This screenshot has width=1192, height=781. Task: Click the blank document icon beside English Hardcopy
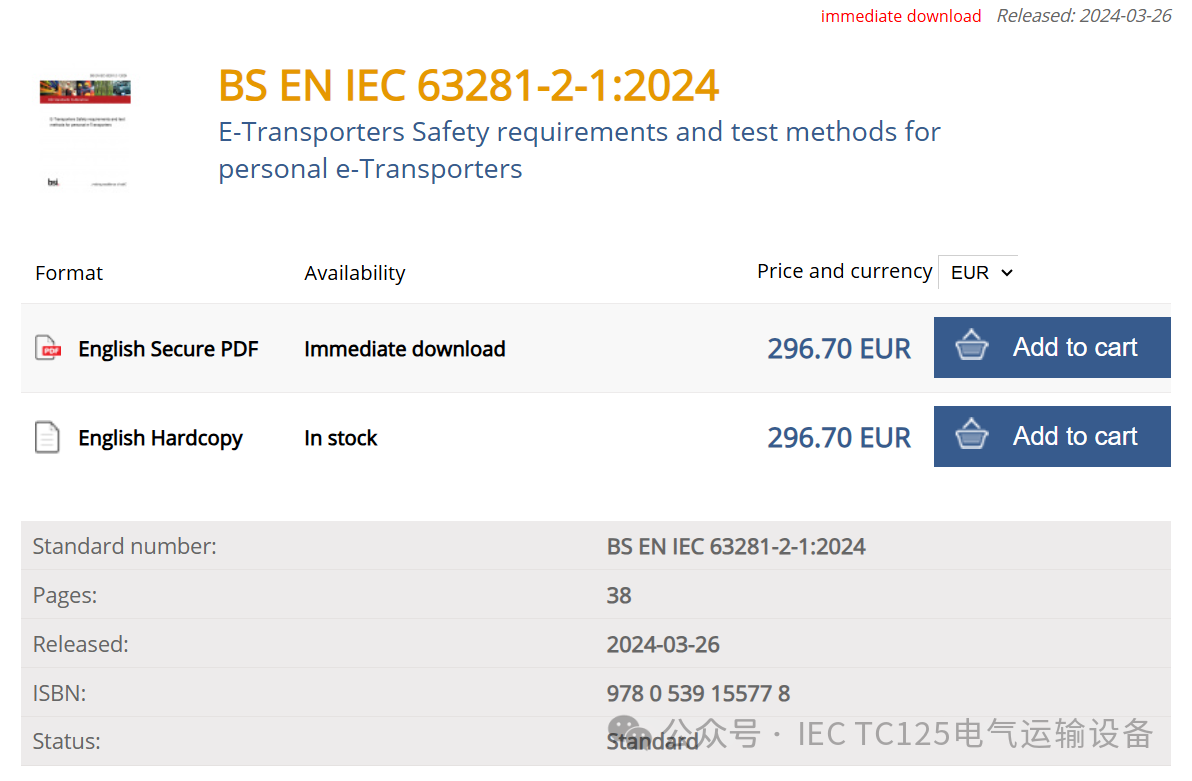click(47, 437)
